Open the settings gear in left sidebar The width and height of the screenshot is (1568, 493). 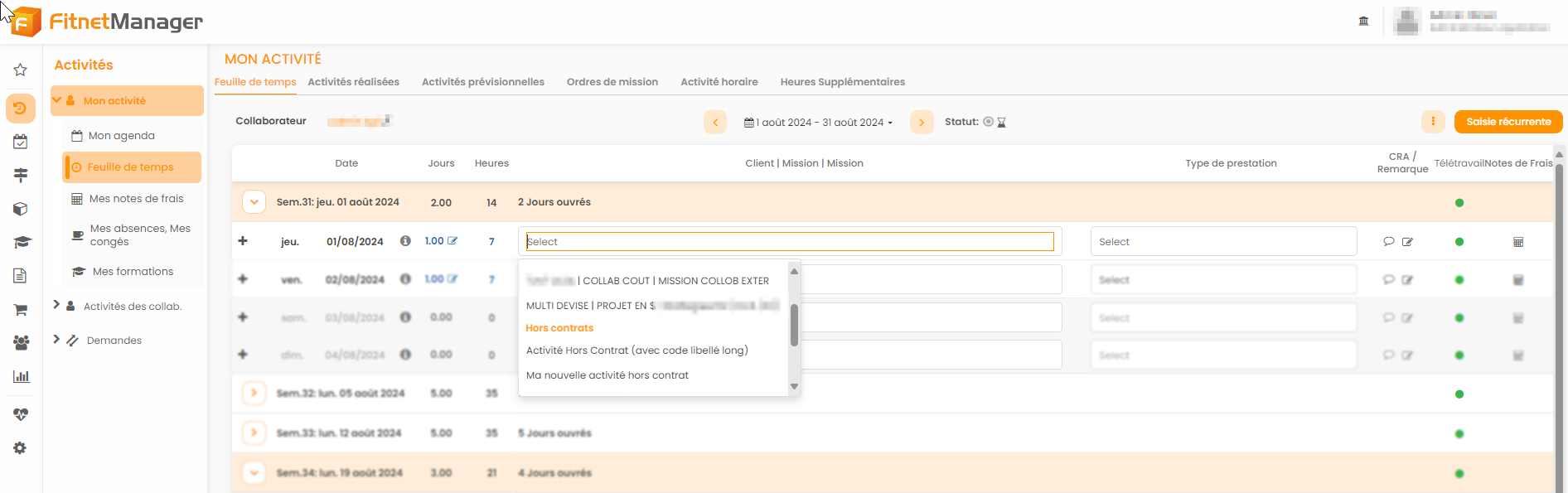21,448
